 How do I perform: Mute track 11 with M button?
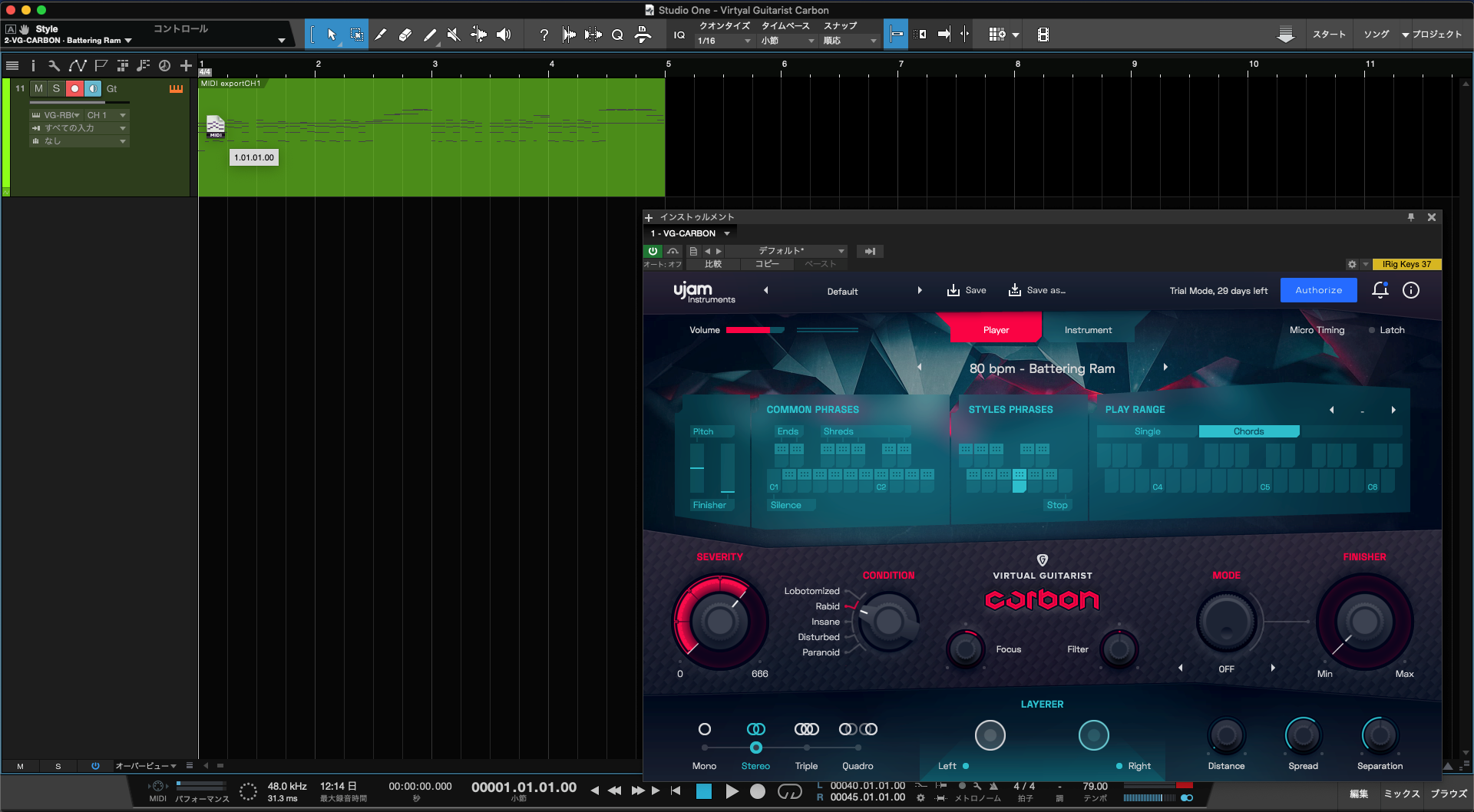point(38,89)
